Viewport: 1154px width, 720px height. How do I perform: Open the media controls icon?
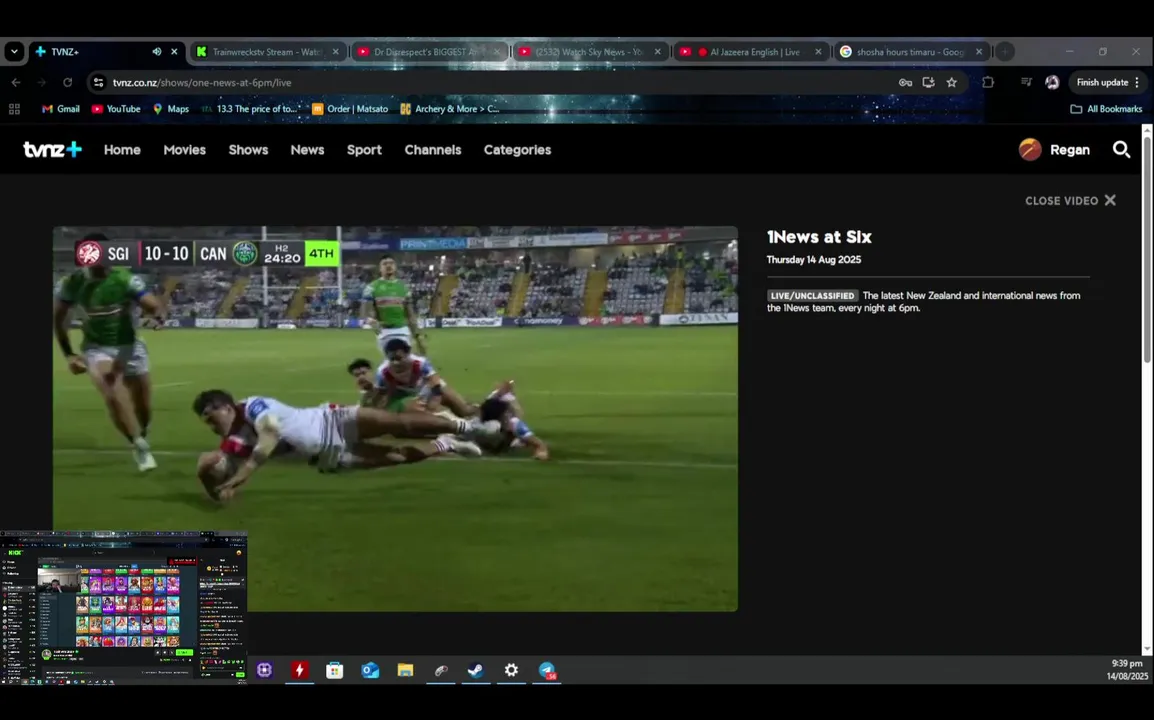1026,82
